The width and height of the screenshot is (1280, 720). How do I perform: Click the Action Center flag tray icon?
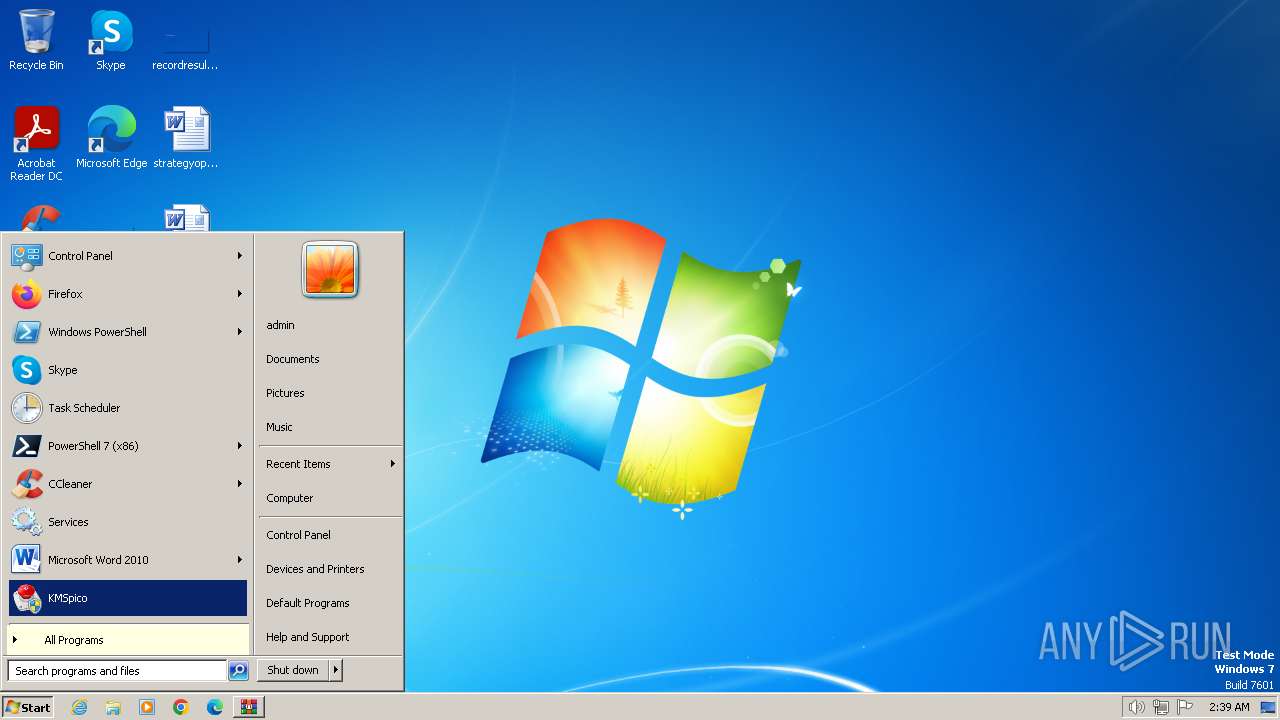[x=1185, y=707]
